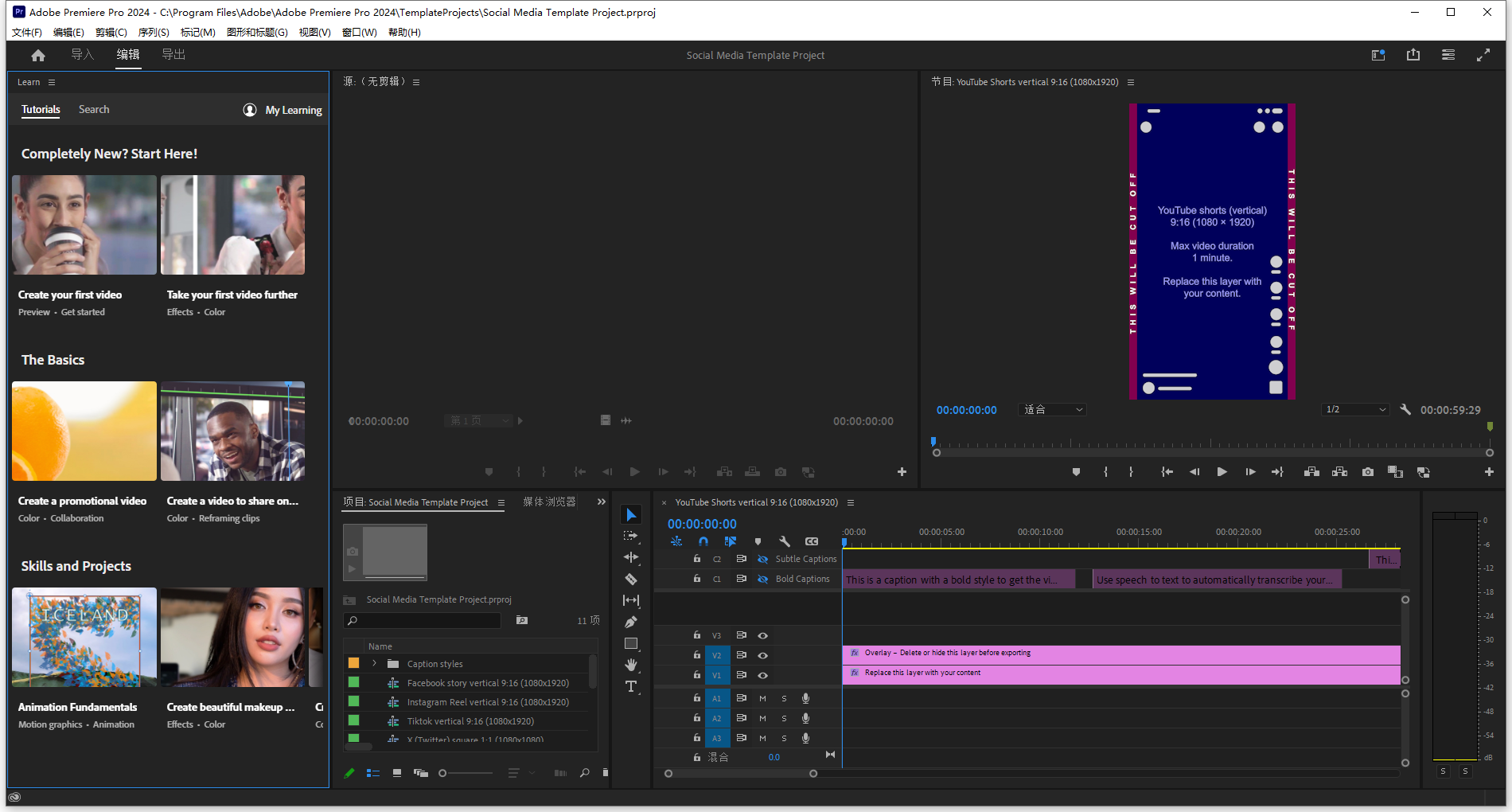The image size is (1512, 812).
Task: Add marker in program monitor
Action: pyautogui.click(x=1076, y=472)
